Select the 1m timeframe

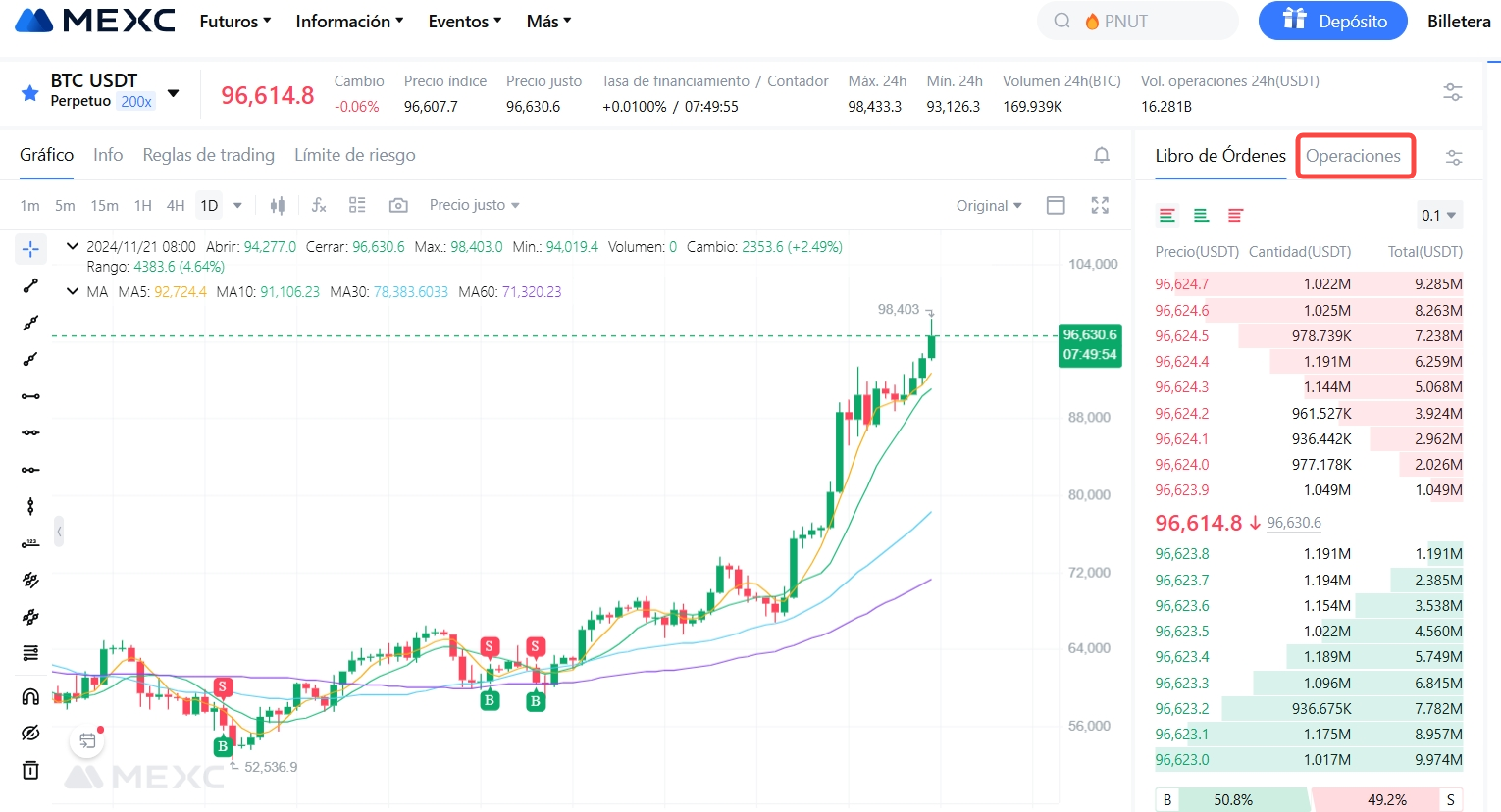click(x=29, y=205)
